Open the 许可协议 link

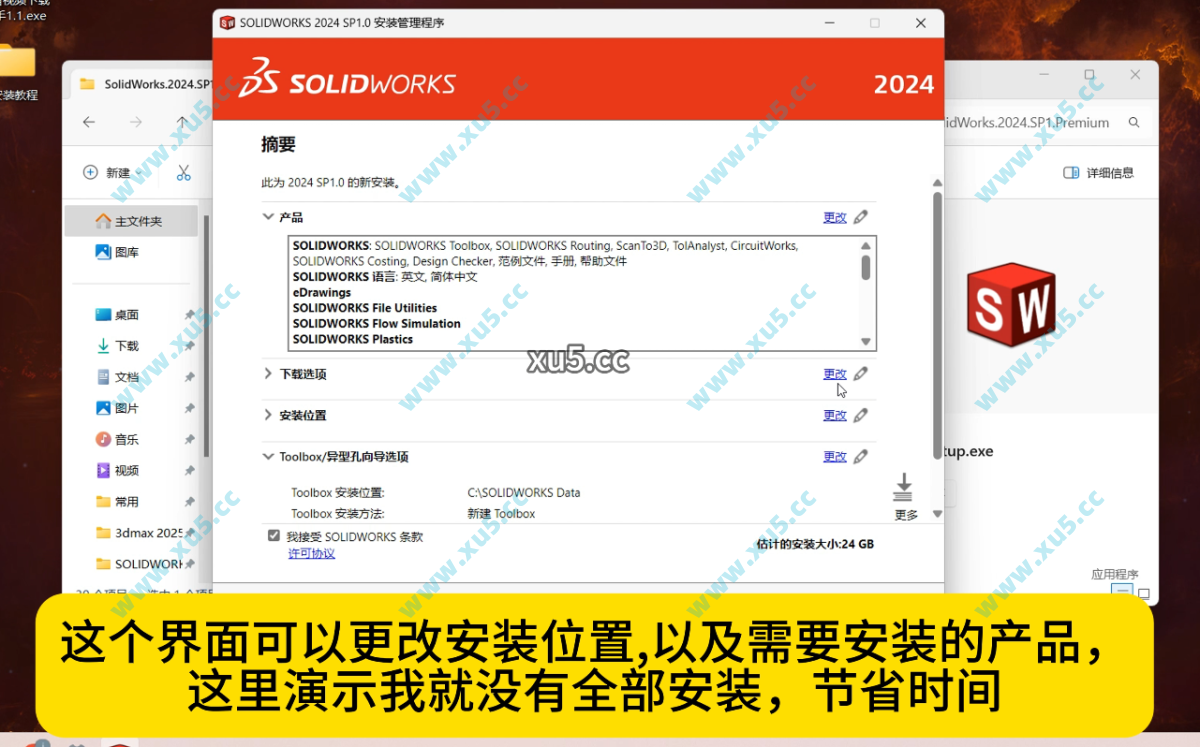click(310, 552)
